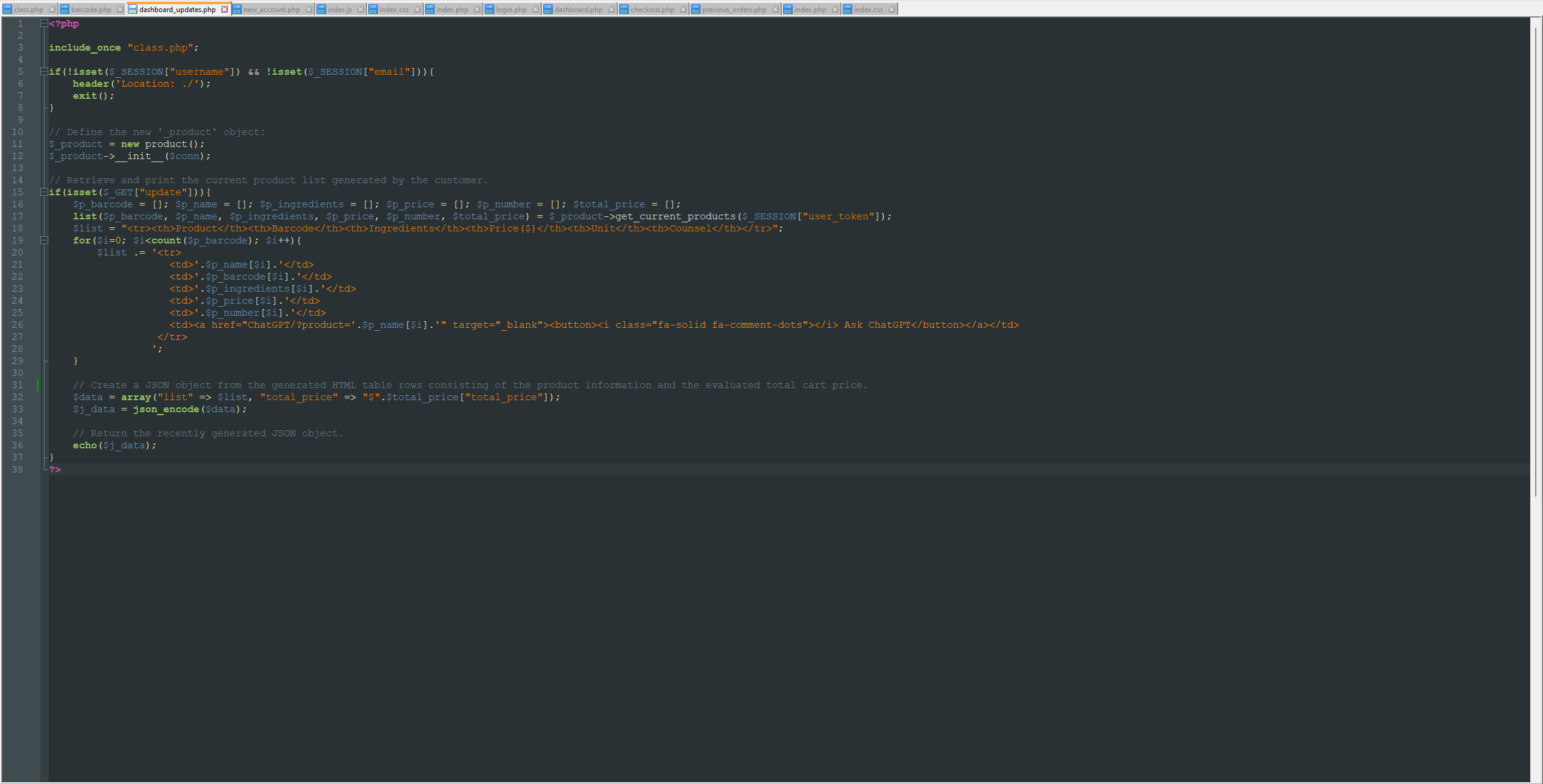This screenshot has width=1543, height=784.
Task: Click the saved-file icon on index.js tab
Action: pos(322,9)
